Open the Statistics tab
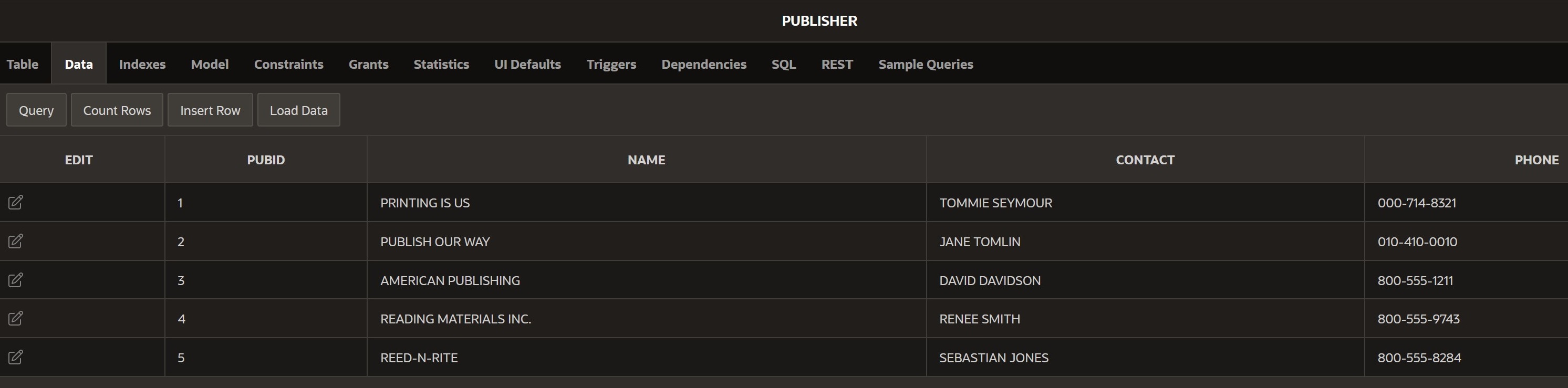The width and height of the screenshot is (1568, 388). (441, 64)
